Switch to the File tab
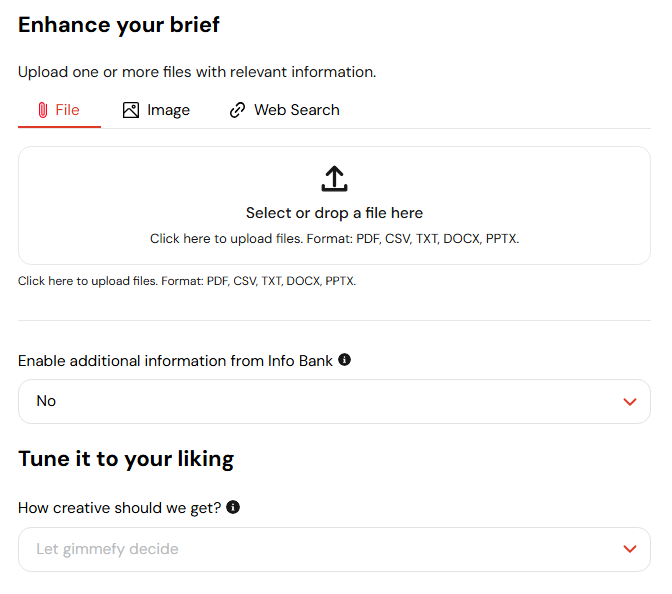 click(x=59, y=110)
